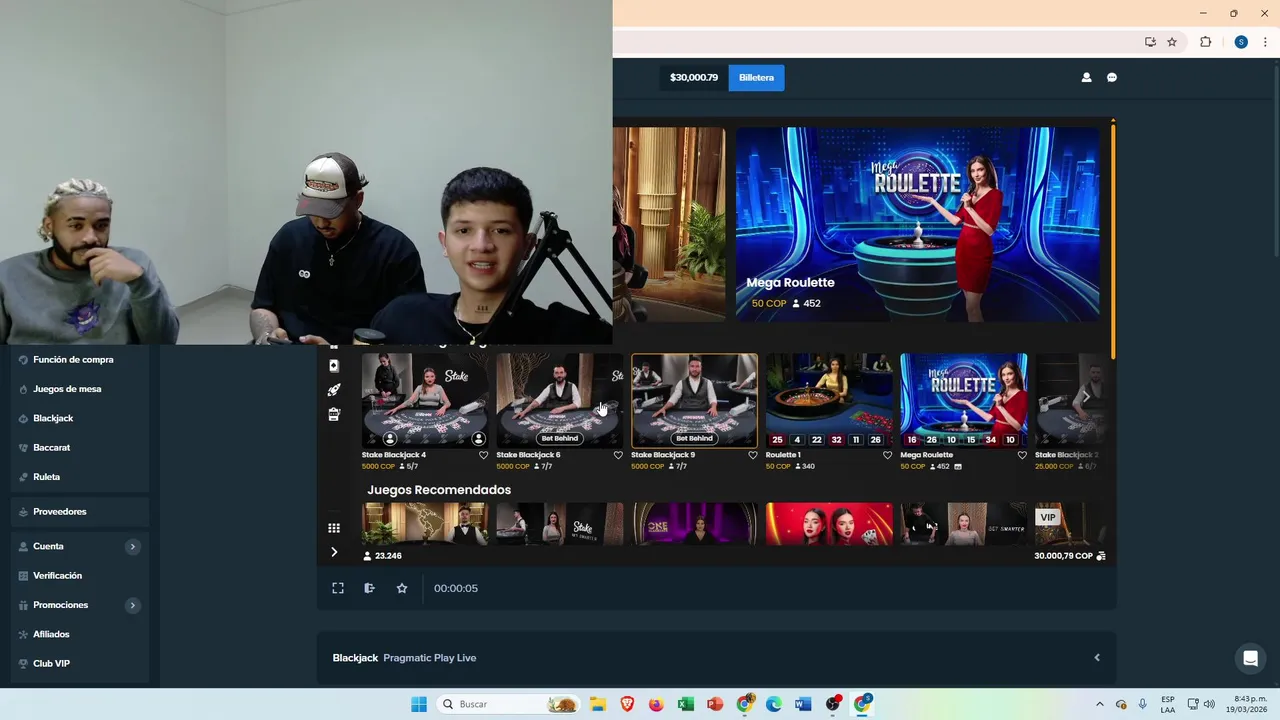The width and height of the screenshot is (1280, 720).
Task: Select the playing cards icon in lobby sidebar
Action: point(334,366)
